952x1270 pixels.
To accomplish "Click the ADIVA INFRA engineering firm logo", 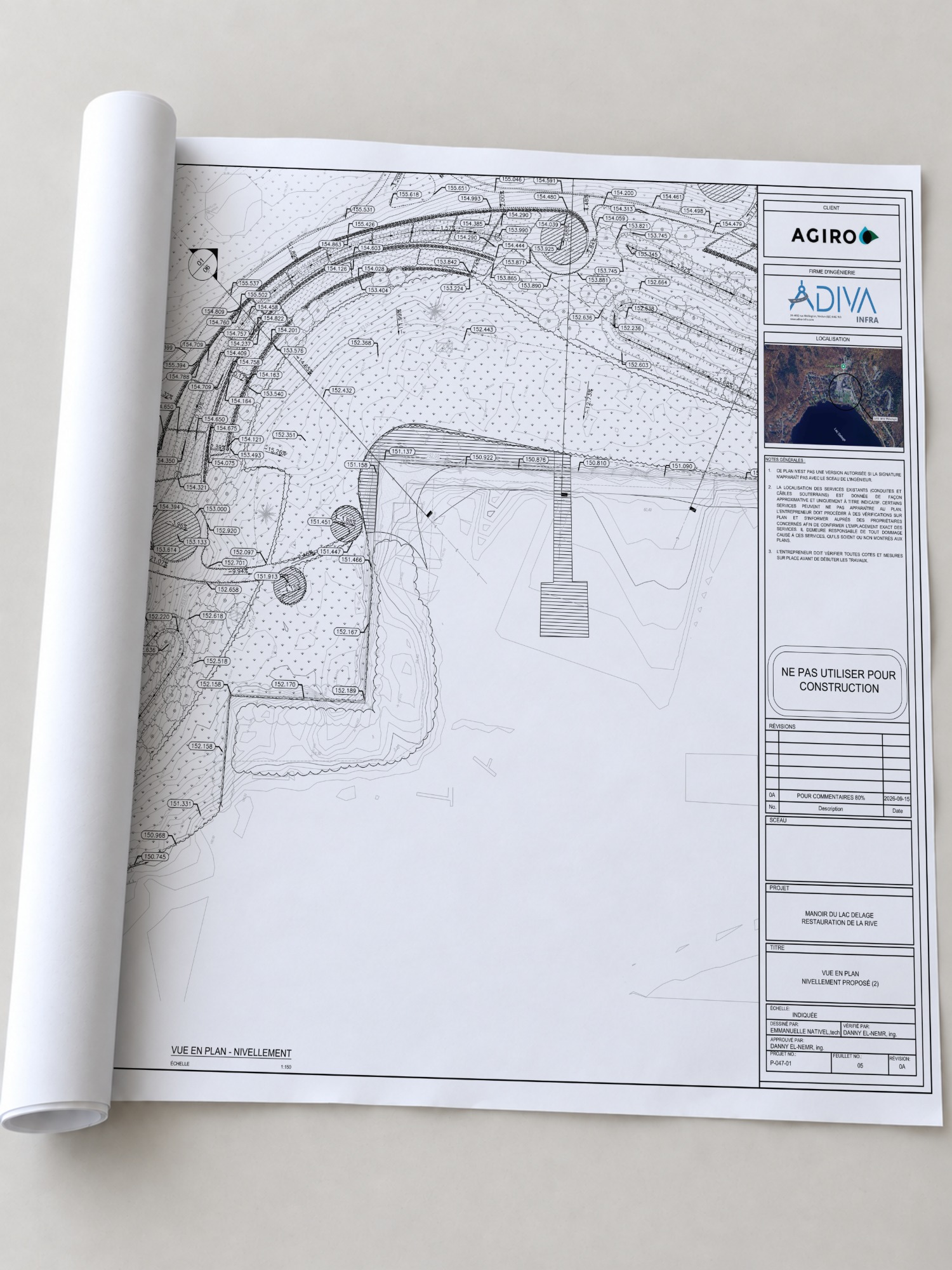I will pos(833,304).
